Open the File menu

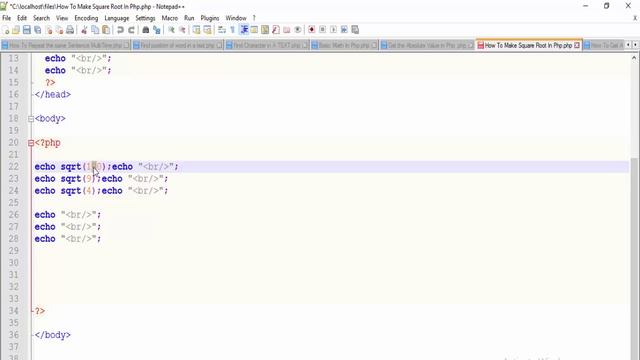pyautogui.click(x=7, y=18)
